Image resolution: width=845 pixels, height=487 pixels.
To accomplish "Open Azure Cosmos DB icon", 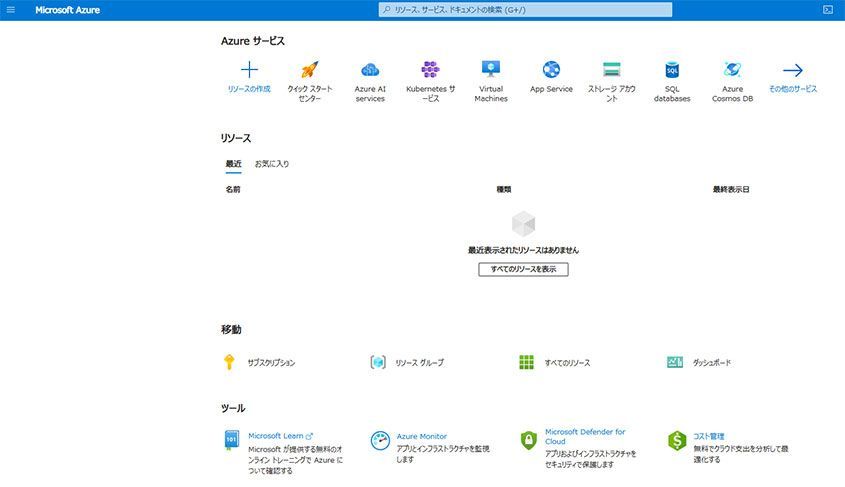I will coord(732,70).
